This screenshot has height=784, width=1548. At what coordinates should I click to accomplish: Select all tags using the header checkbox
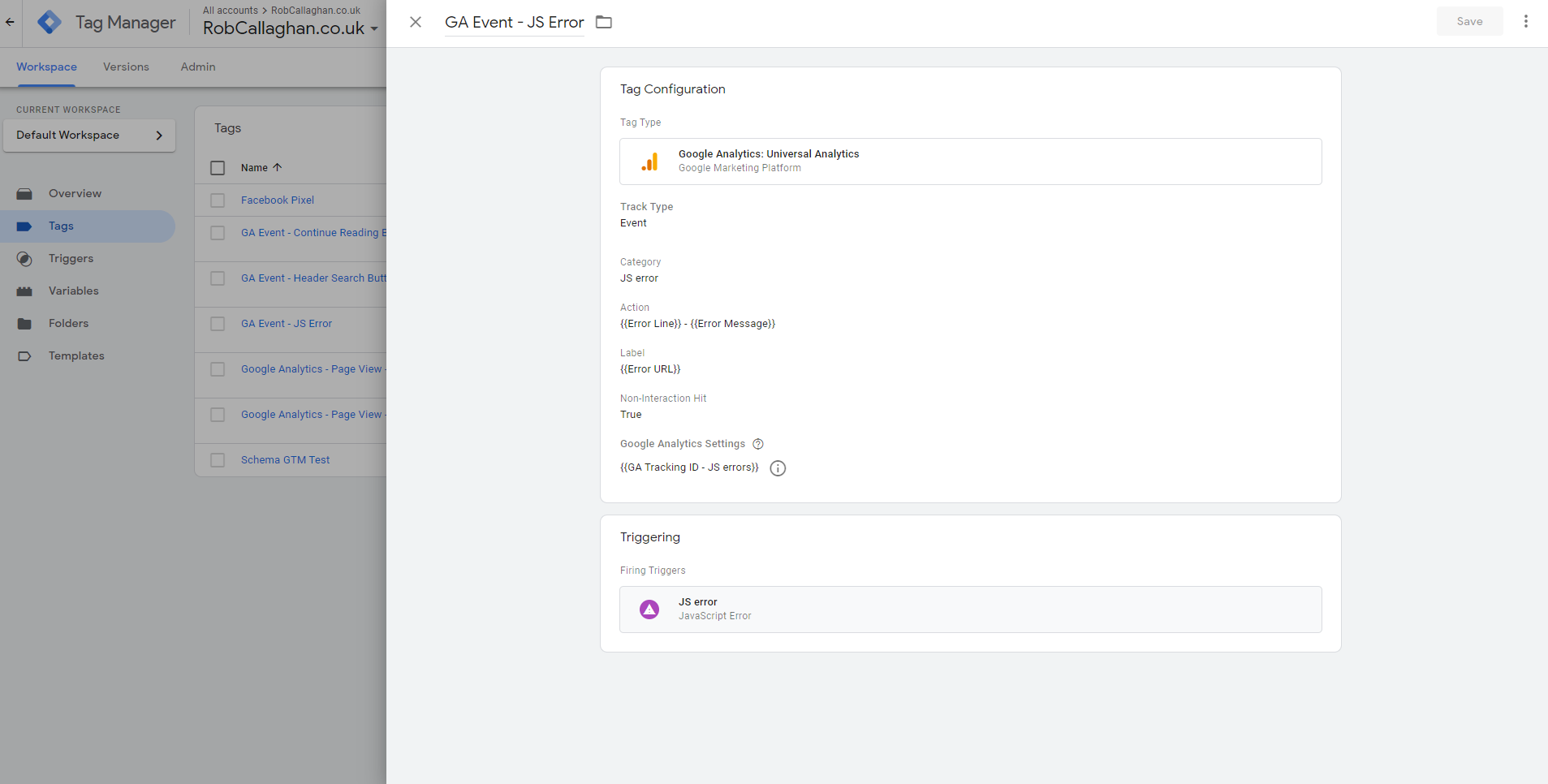(217, 168)
